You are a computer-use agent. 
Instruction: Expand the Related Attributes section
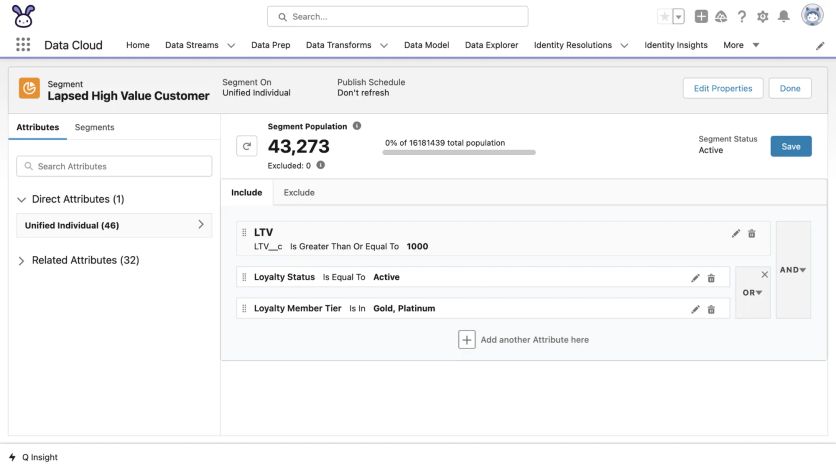tap(21, 261)
